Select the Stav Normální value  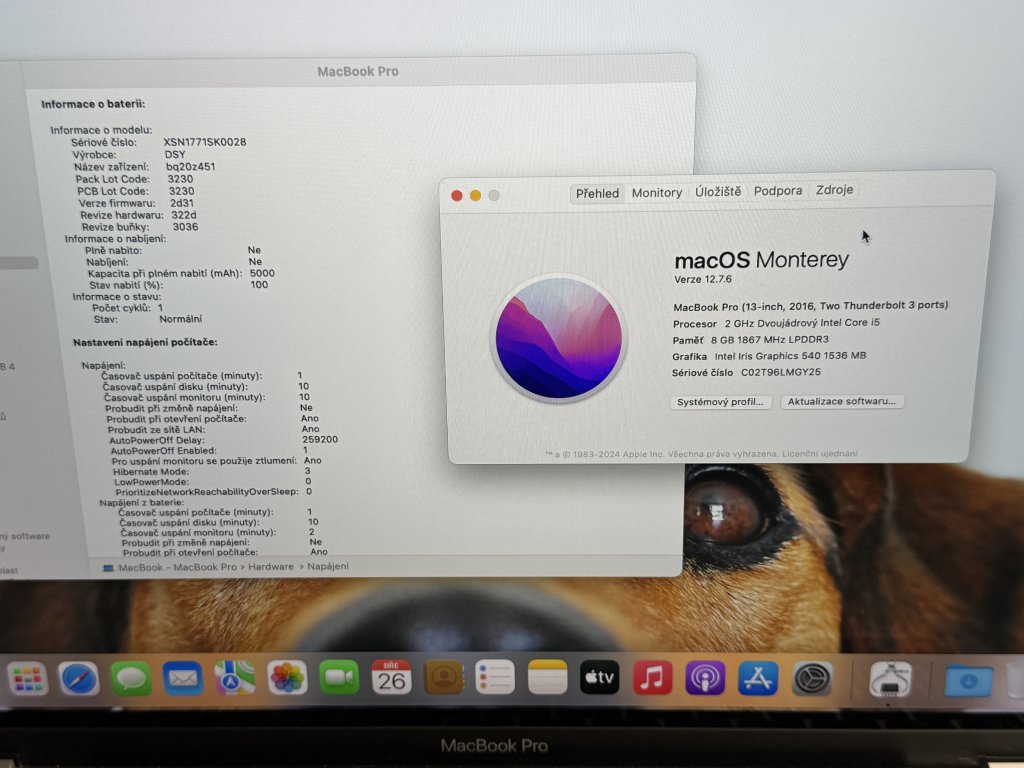click(x=180, y=319)
